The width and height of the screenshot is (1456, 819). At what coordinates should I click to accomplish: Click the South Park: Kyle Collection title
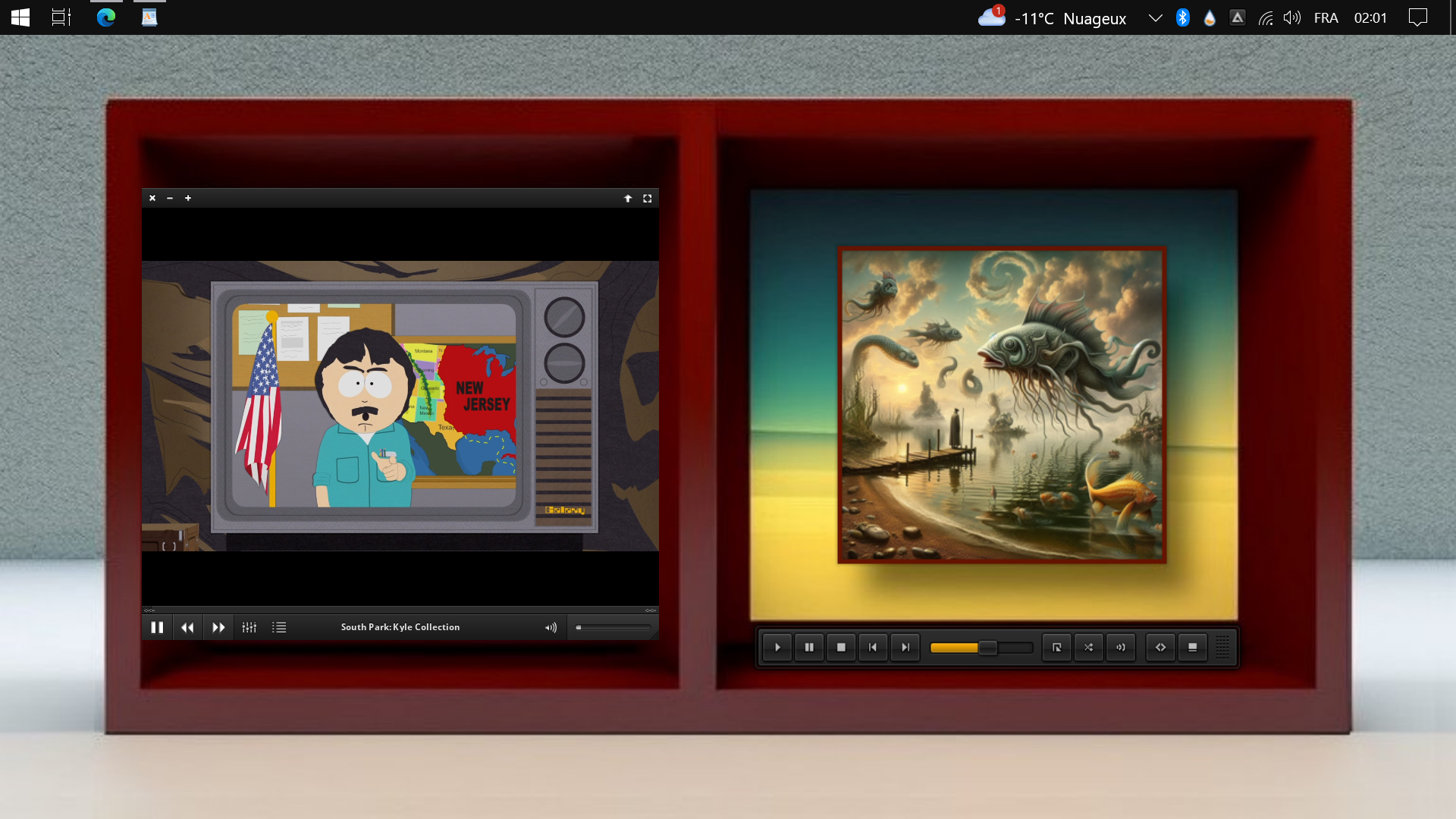(400, 627)
